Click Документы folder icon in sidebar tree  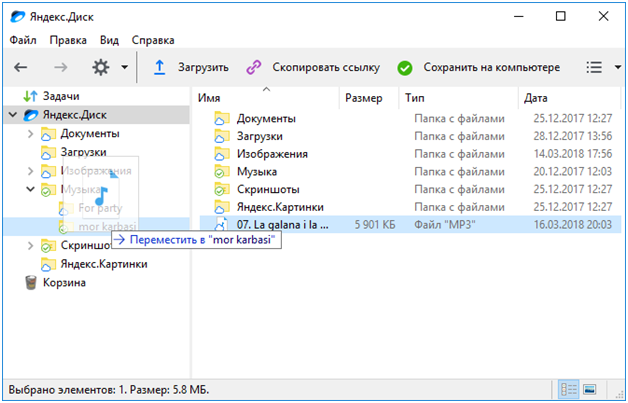pos(48,134)
